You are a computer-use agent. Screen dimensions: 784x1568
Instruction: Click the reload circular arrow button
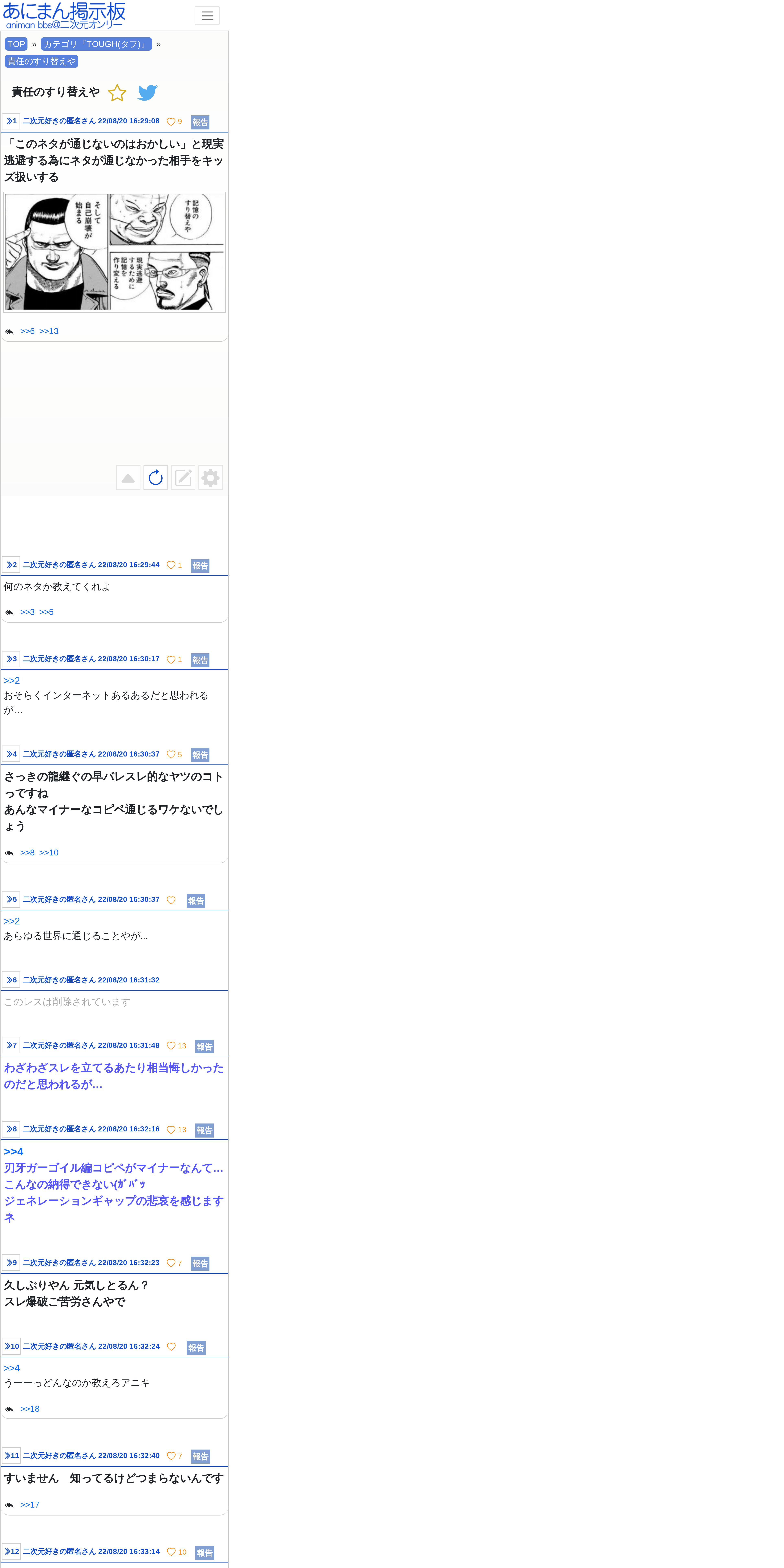(x=156, y=478)
